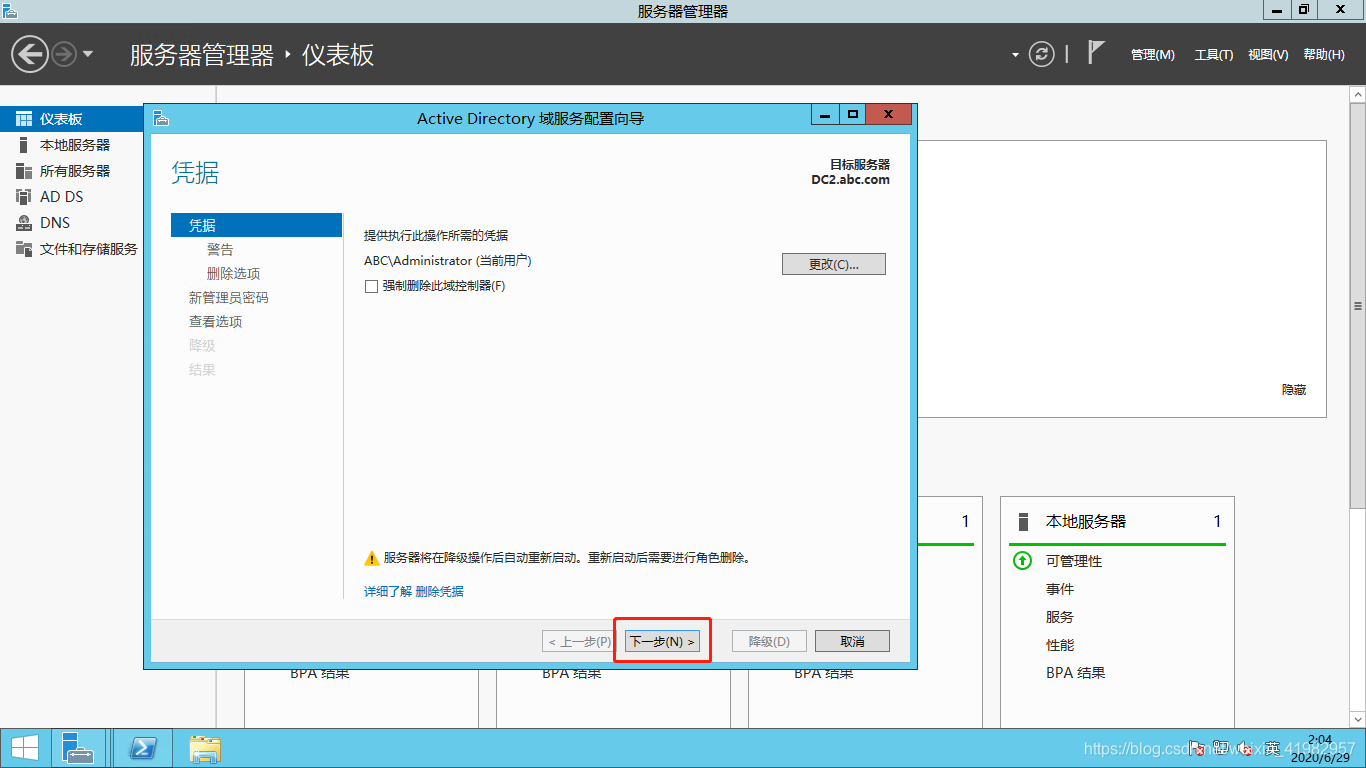Open 服务 in 本地服务器 tile
The image size is (1366, 768).
1060,617
